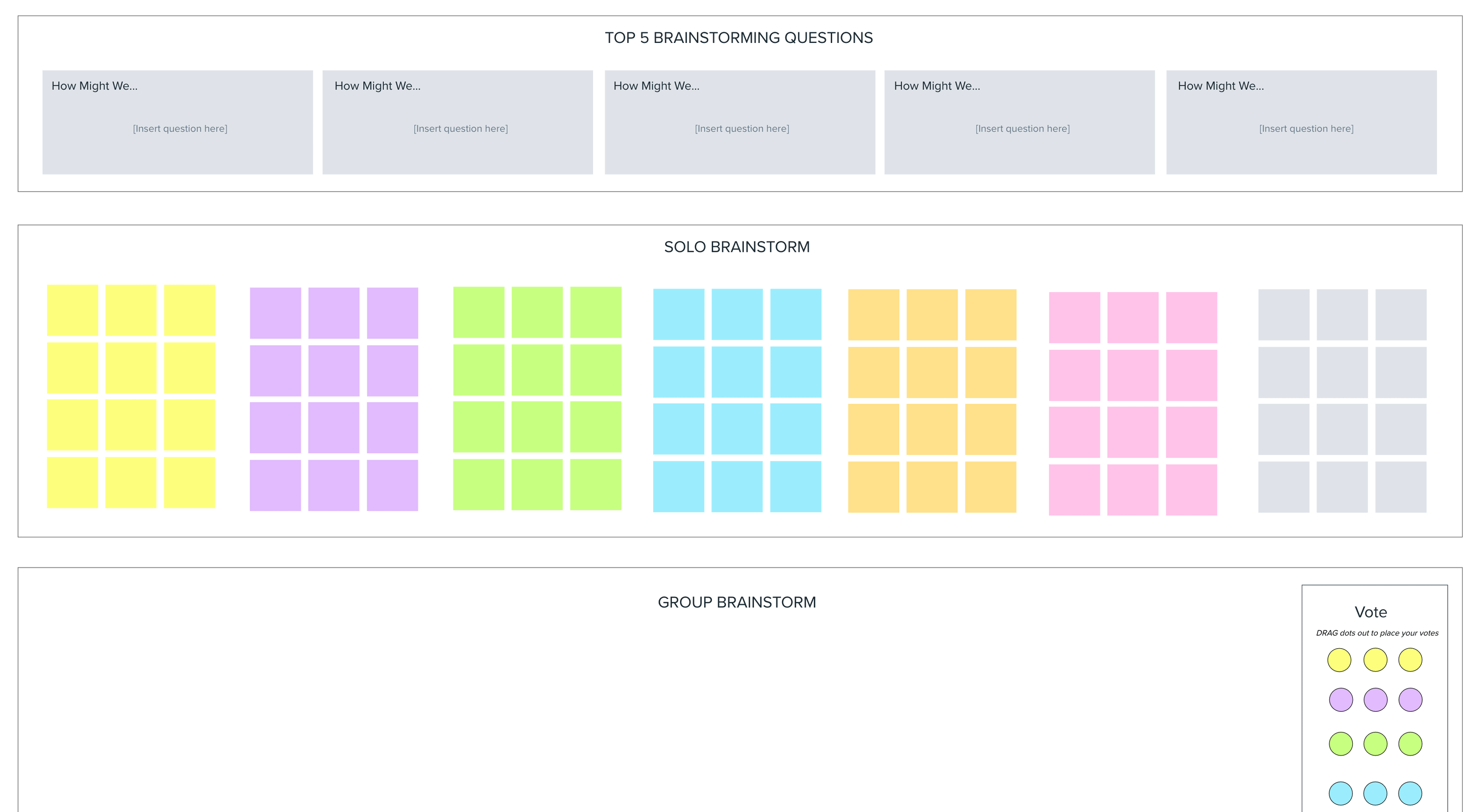Pick the rightmost yellow vote dot

pos(1410,660)
